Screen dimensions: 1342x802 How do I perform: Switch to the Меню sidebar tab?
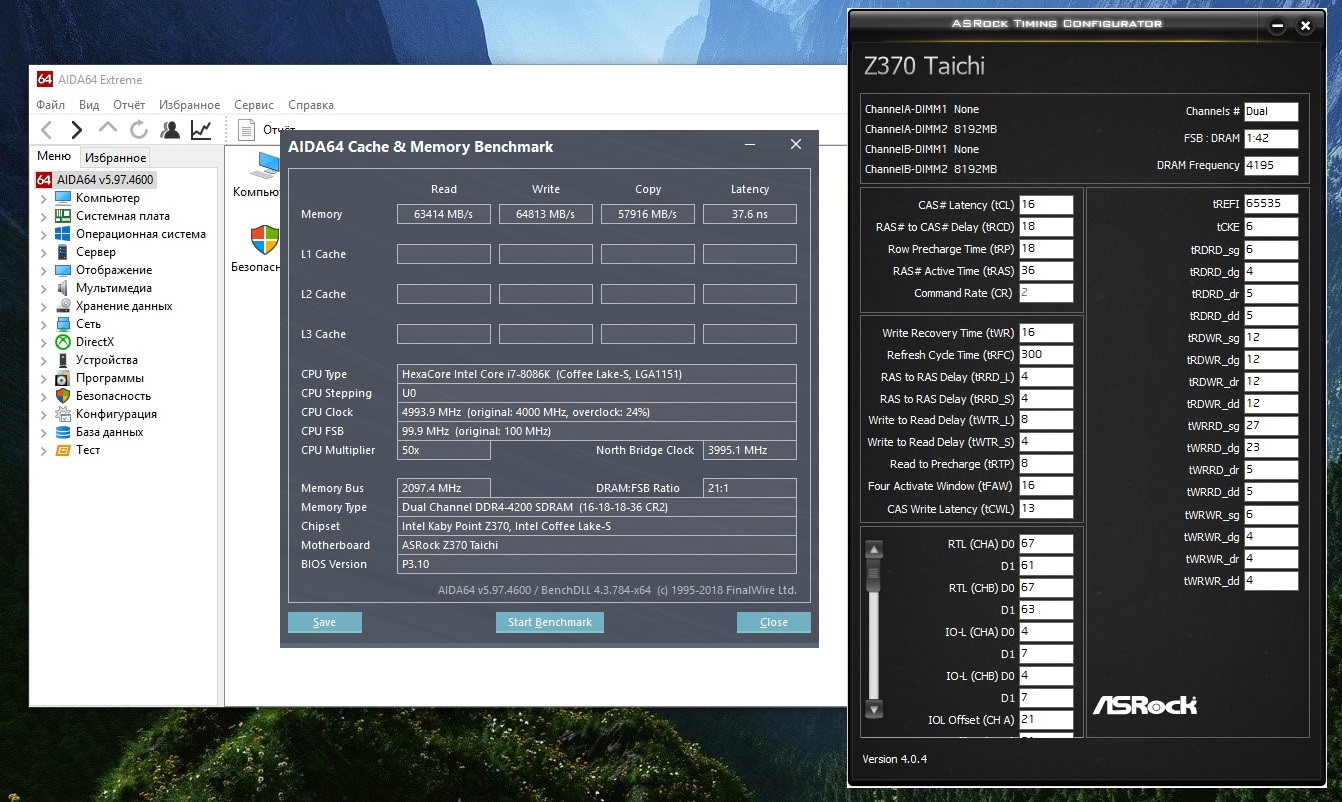[54, 156]
